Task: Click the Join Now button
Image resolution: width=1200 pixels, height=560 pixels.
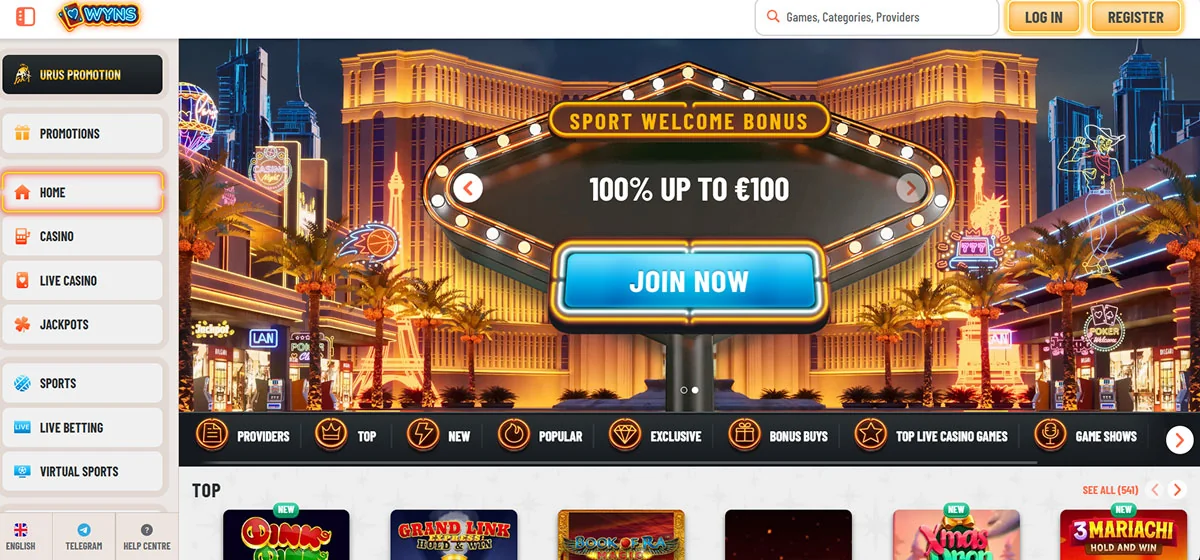Action: point(689,281)
